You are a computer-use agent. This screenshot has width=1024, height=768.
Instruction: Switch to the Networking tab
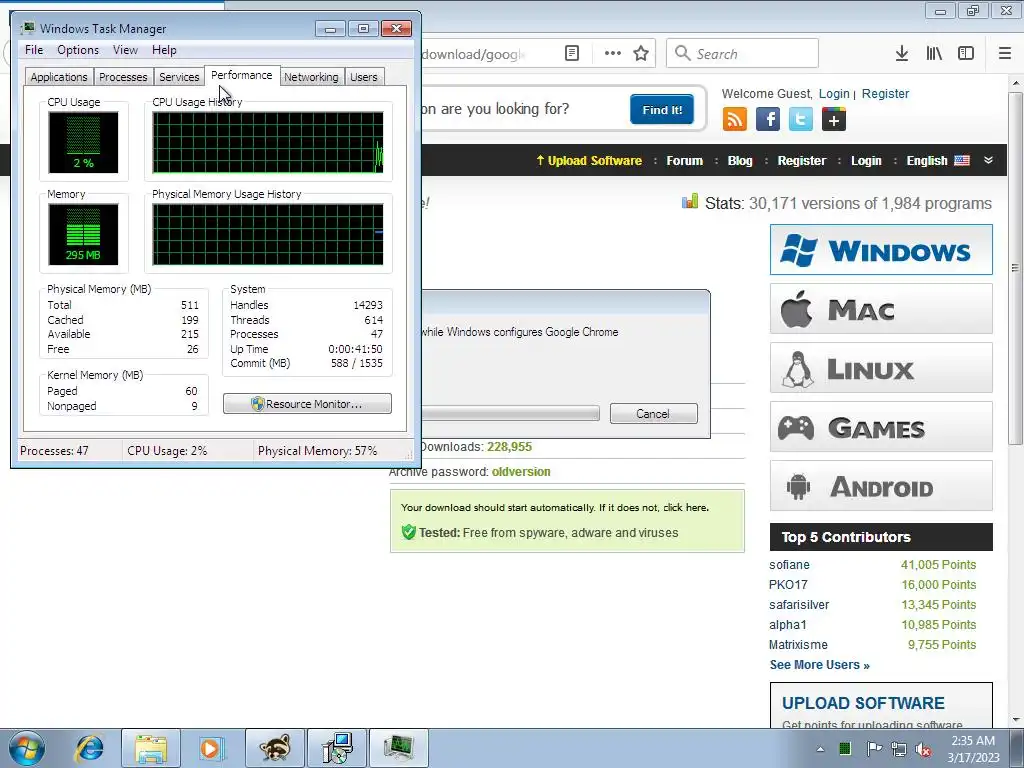pyautogui.click(x=311, y=77)
